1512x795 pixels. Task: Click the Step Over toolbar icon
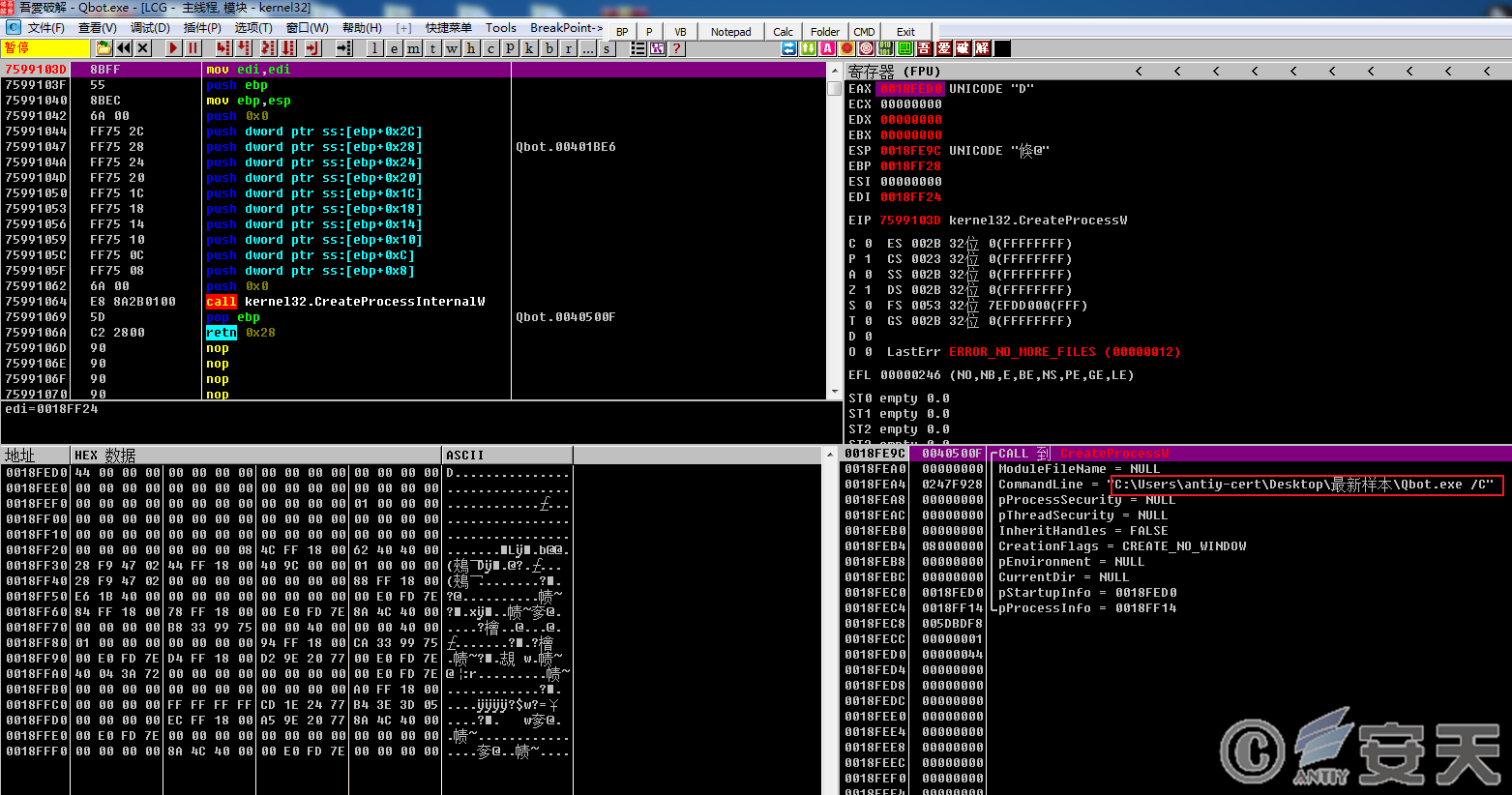pos(244,48)
